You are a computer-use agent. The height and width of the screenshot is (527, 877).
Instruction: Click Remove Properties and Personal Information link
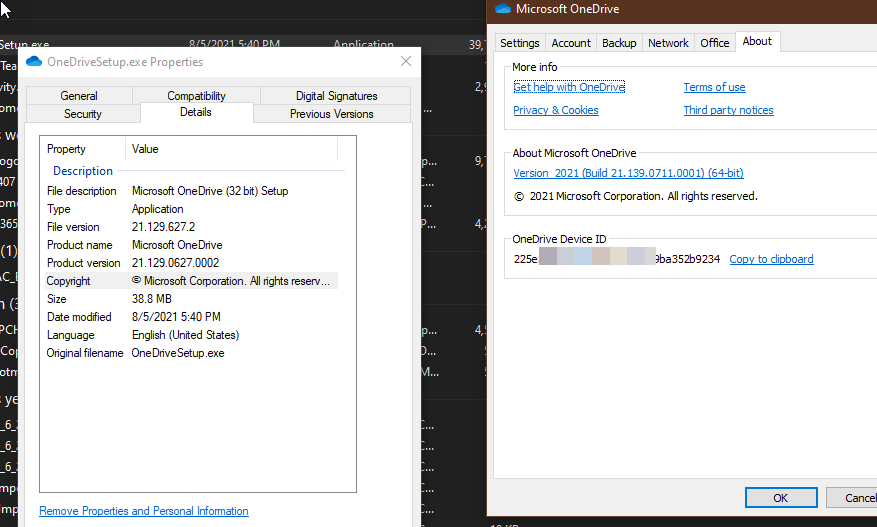coord(144,511)
